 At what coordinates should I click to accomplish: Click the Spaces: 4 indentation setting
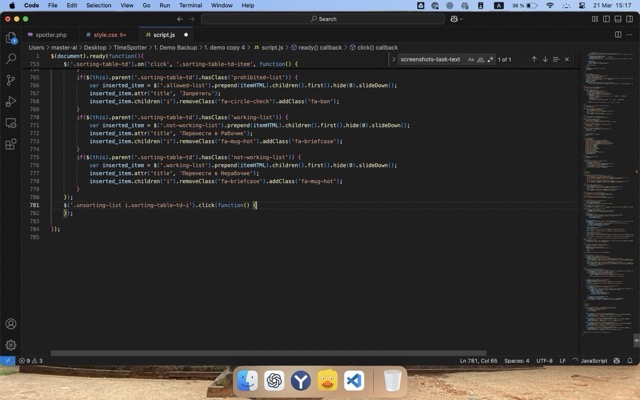(x=516, y=360)
